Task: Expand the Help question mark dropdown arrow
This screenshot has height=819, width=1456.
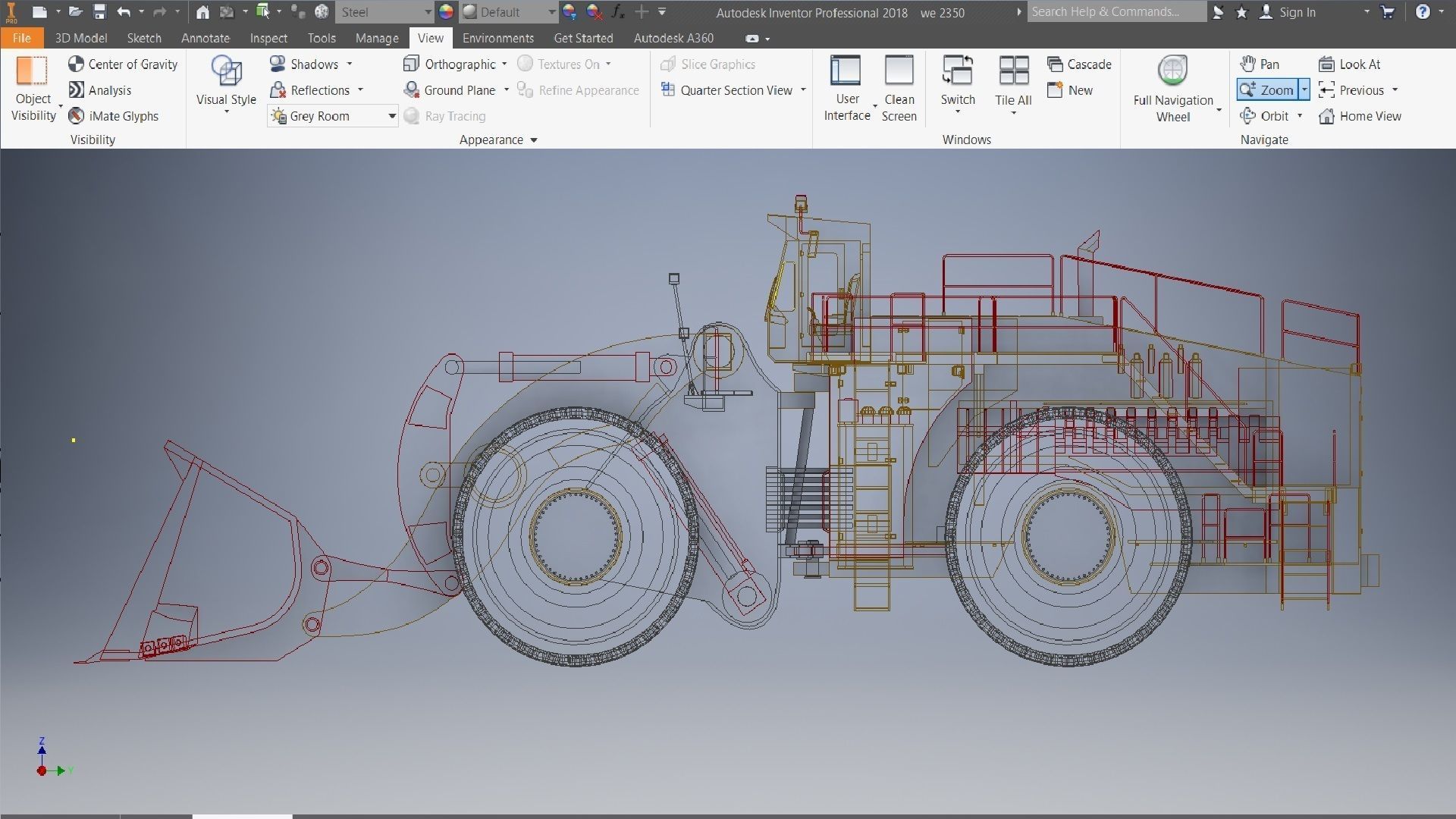Action: pyautogui.click(x=1441, y=12)
